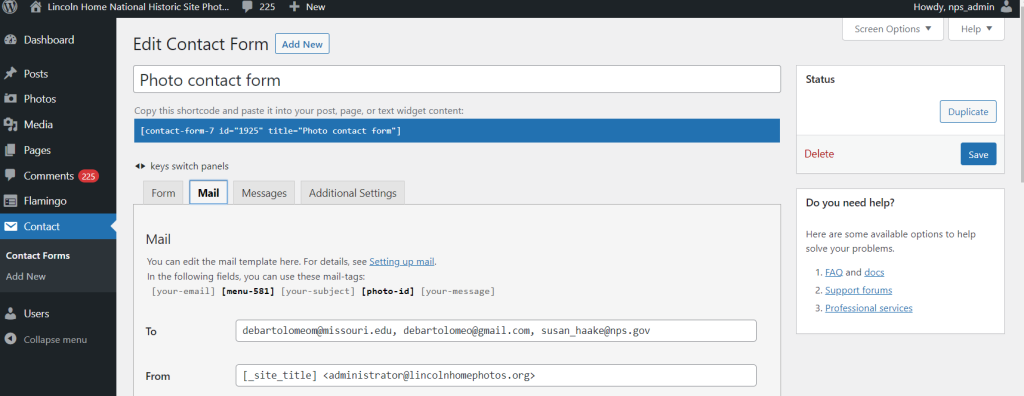
Task: Click the Collapse menu arrow icon
Action: click(x=10, y=339)
